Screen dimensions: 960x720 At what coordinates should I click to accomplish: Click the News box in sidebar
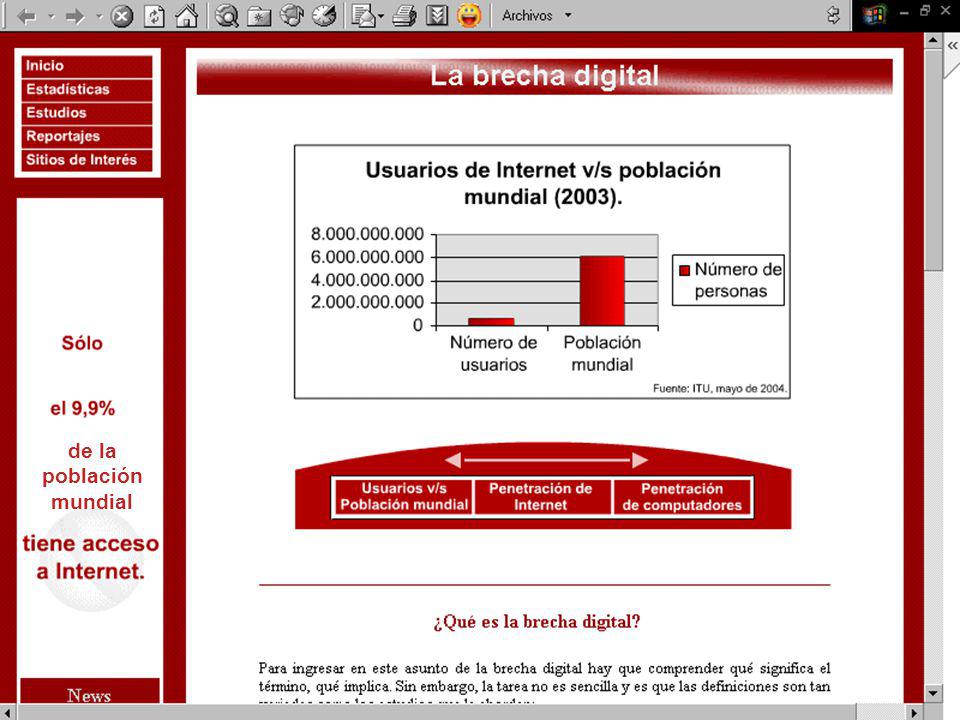tap(89, 692)
